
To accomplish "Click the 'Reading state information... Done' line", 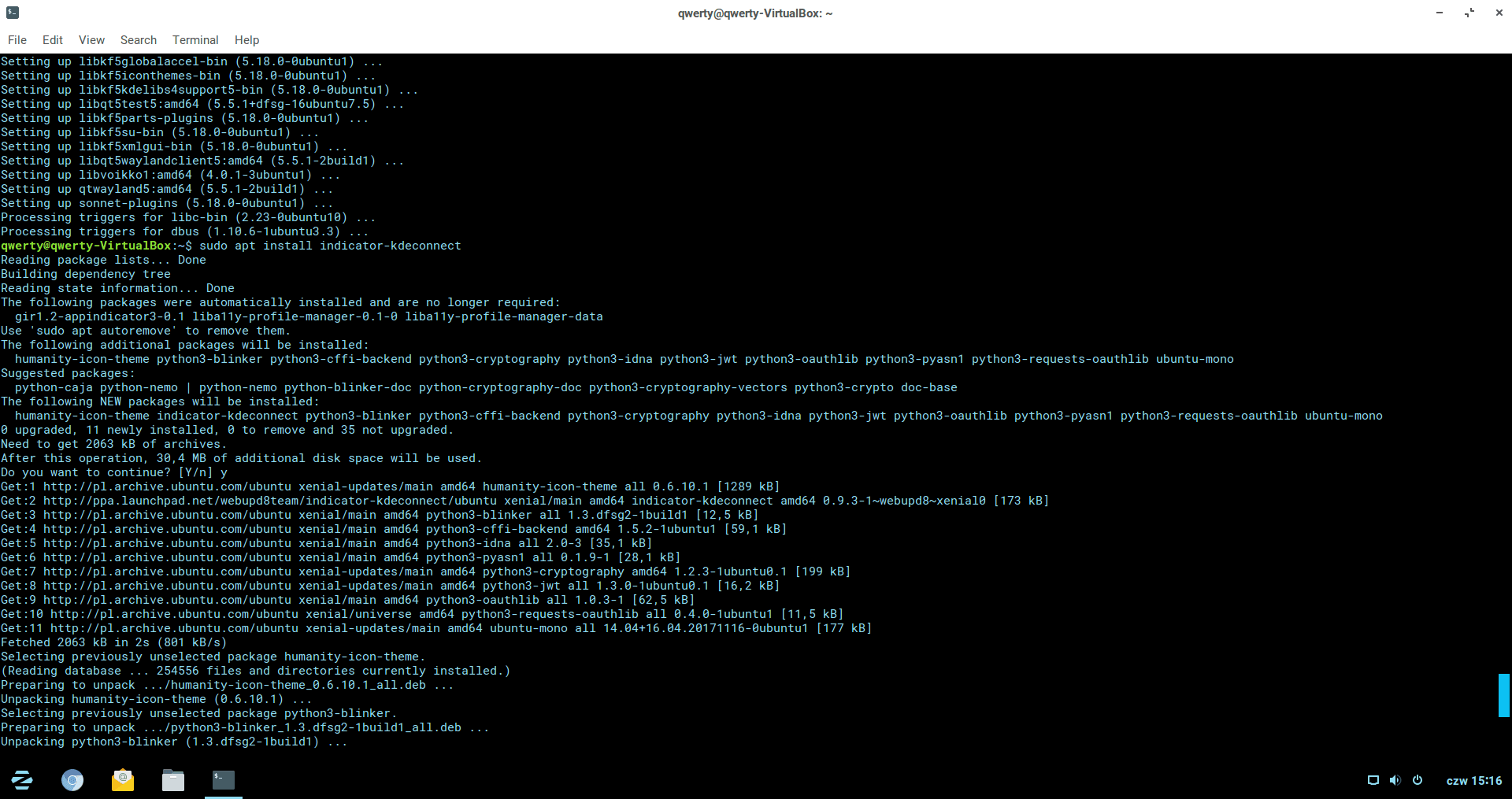I will coord(117,288).
